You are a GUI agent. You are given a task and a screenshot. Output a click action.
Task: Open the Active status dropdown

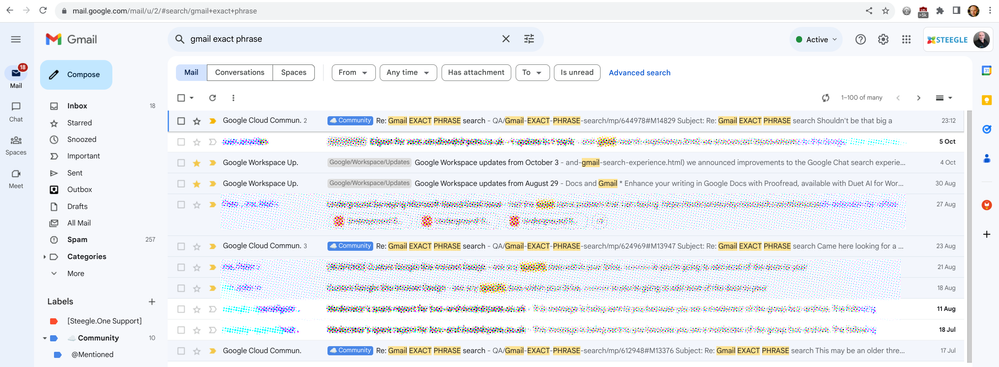coord(816,40)
